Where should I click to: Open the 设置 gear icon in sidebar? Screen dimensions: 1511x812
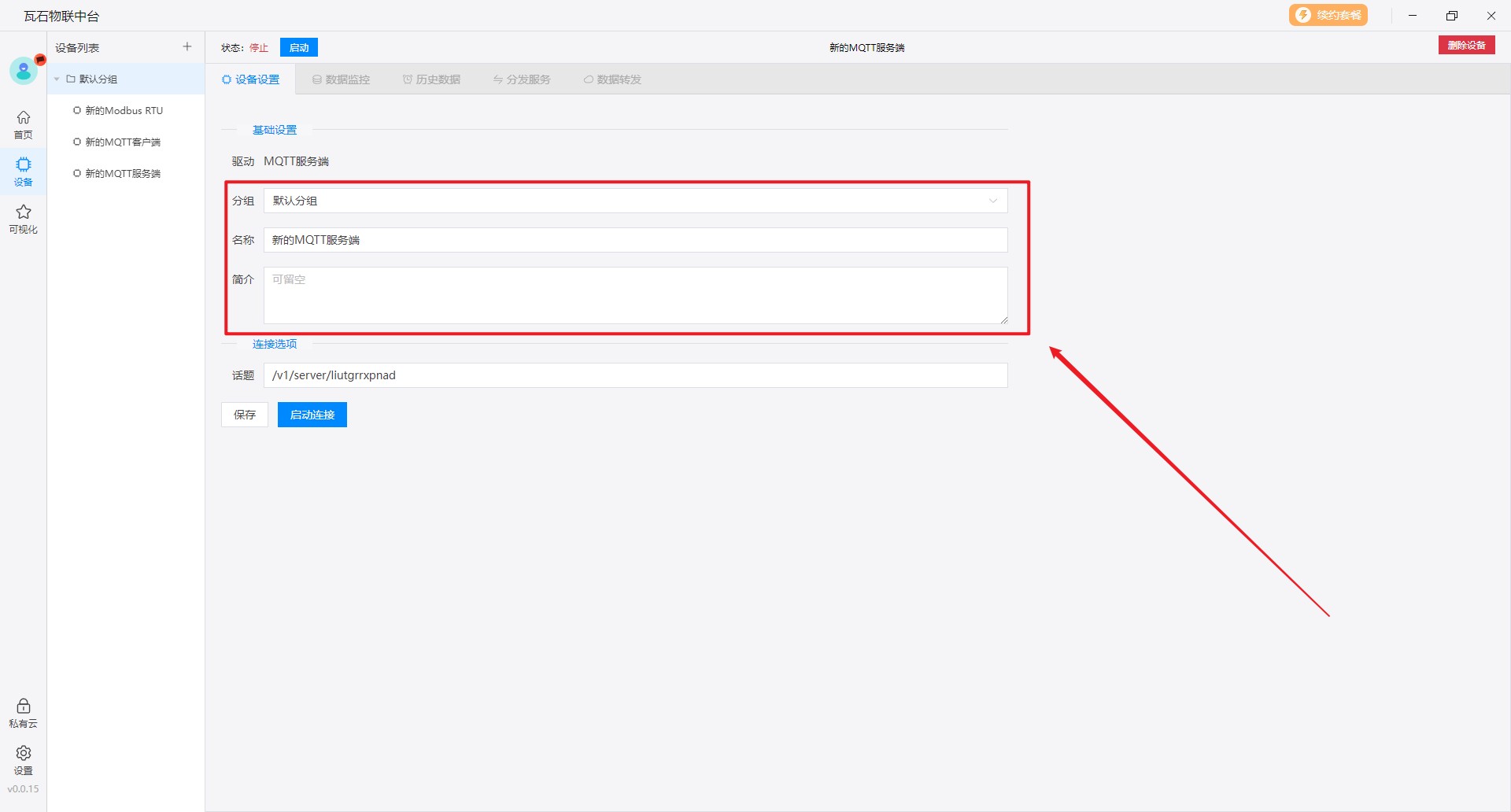(24, 760)
